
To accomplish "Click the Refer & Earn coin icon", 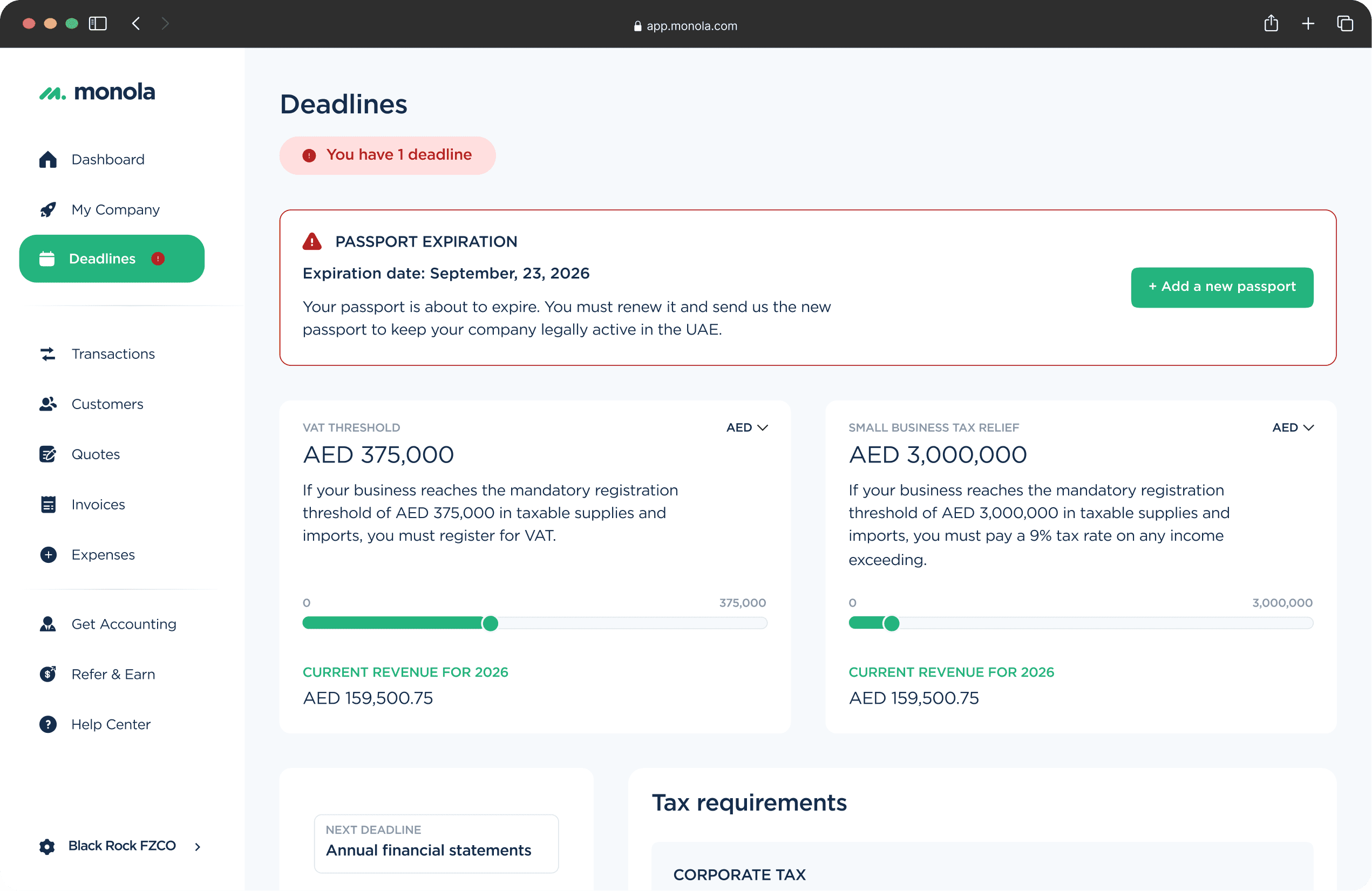I will [x=48, y=674].
